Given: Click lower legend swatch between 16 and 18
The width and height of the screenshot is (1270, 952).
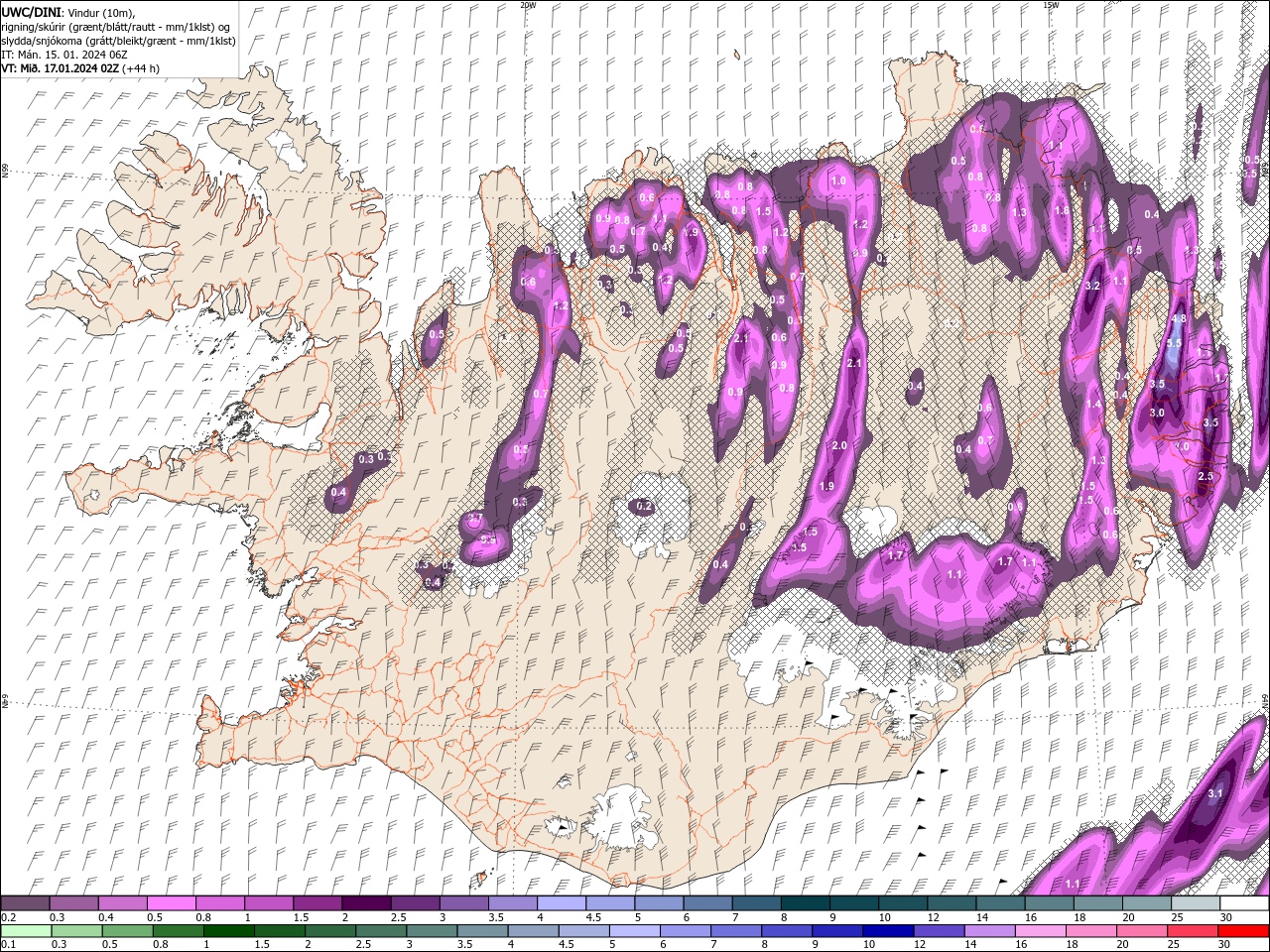Looking at the screenshot, I should pos(1040,931).
